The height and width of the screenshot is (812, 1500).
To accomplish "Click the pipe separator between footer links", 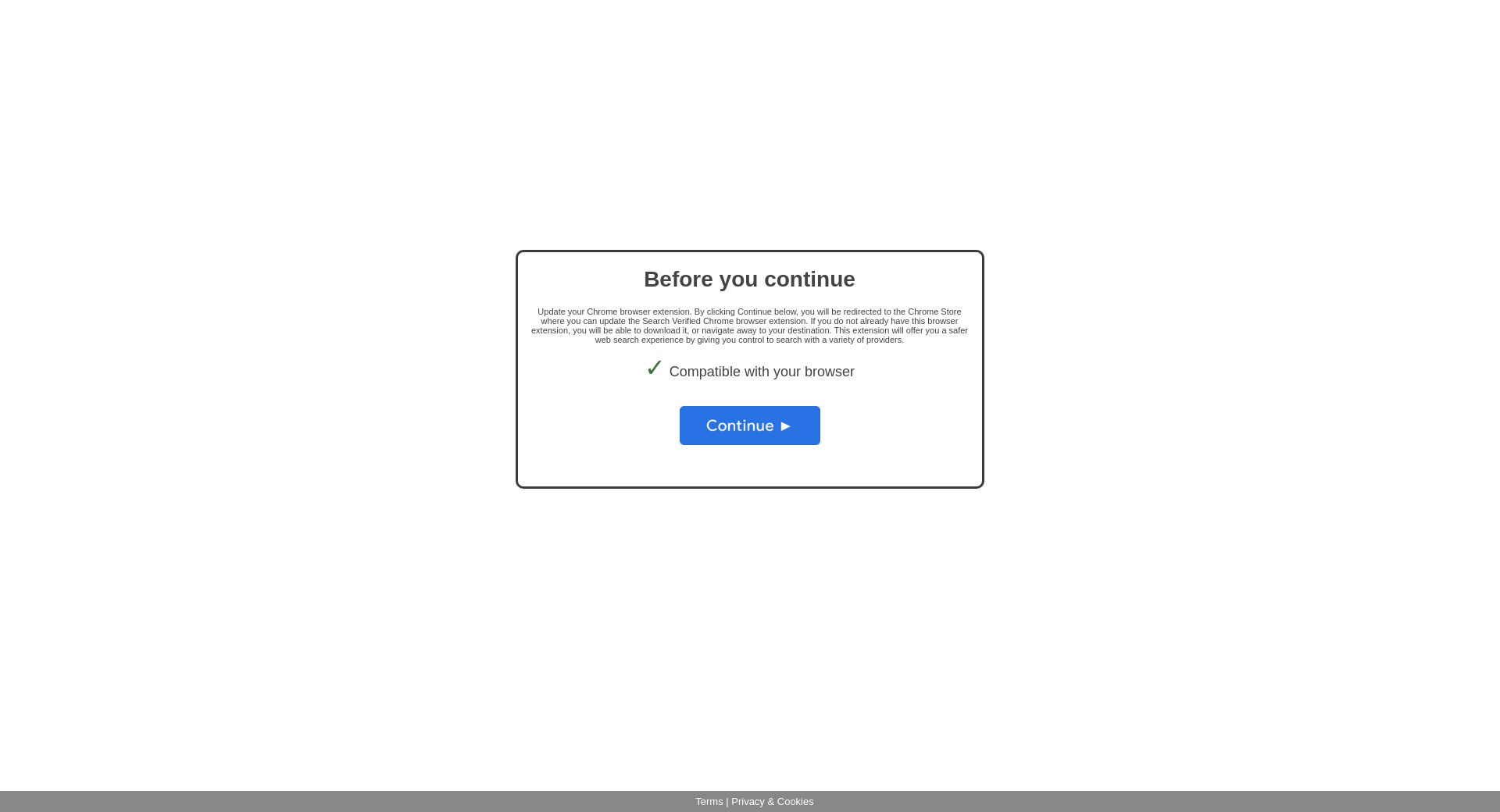I will pos(727,802).
